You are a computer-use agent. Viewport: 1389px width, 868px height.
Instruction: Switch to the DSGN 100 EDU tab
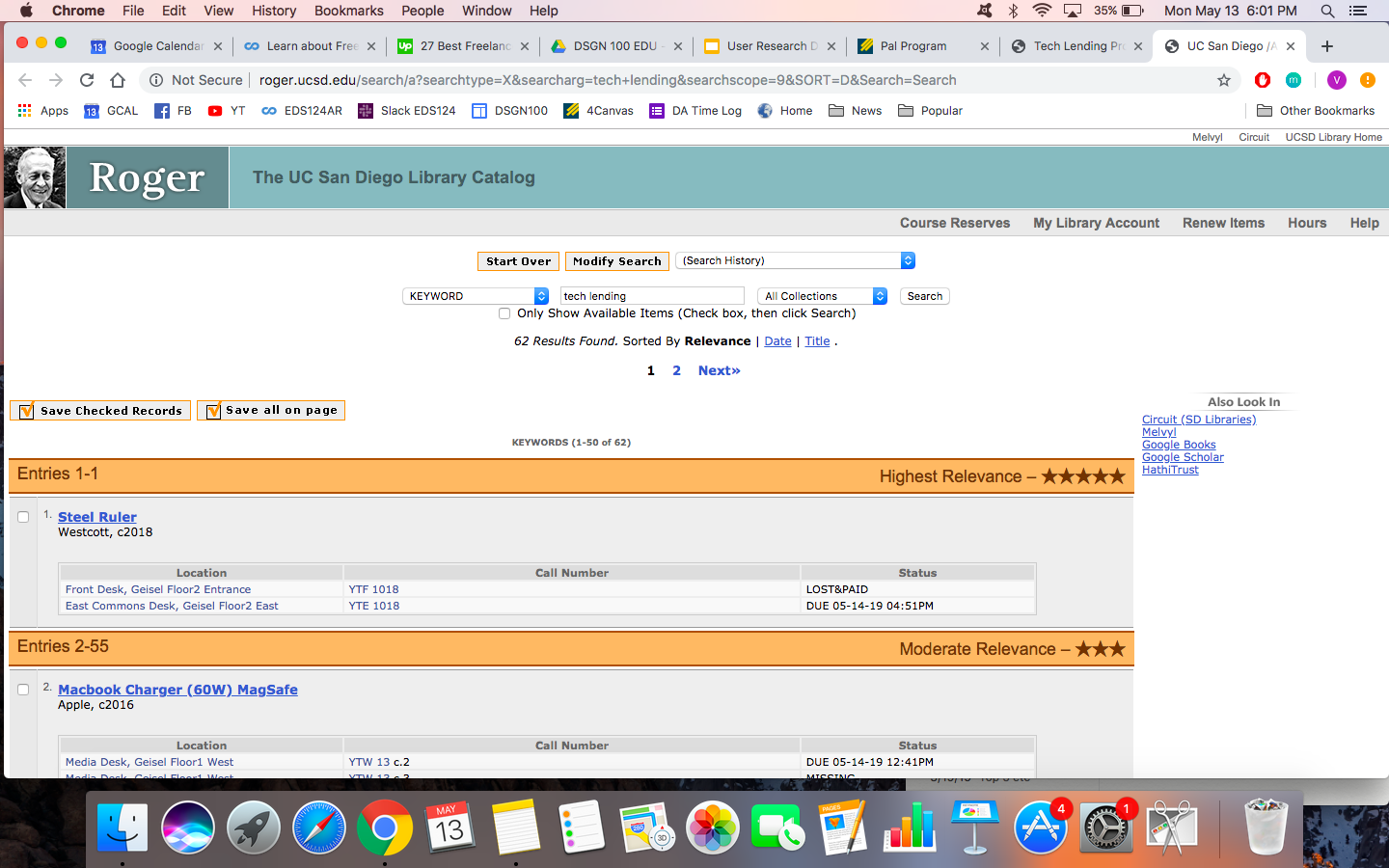(615, 46)
